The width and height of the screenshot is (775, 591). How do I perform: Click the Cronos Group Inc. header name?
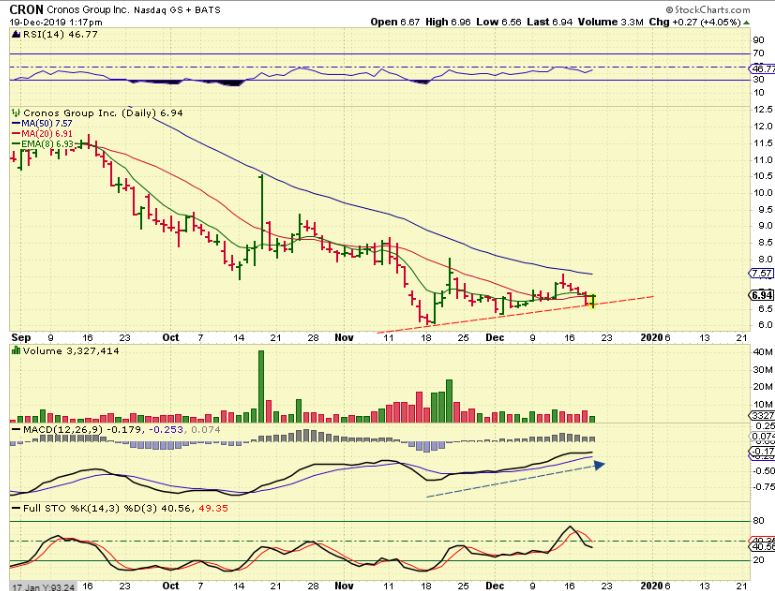(x=86, y=9)
